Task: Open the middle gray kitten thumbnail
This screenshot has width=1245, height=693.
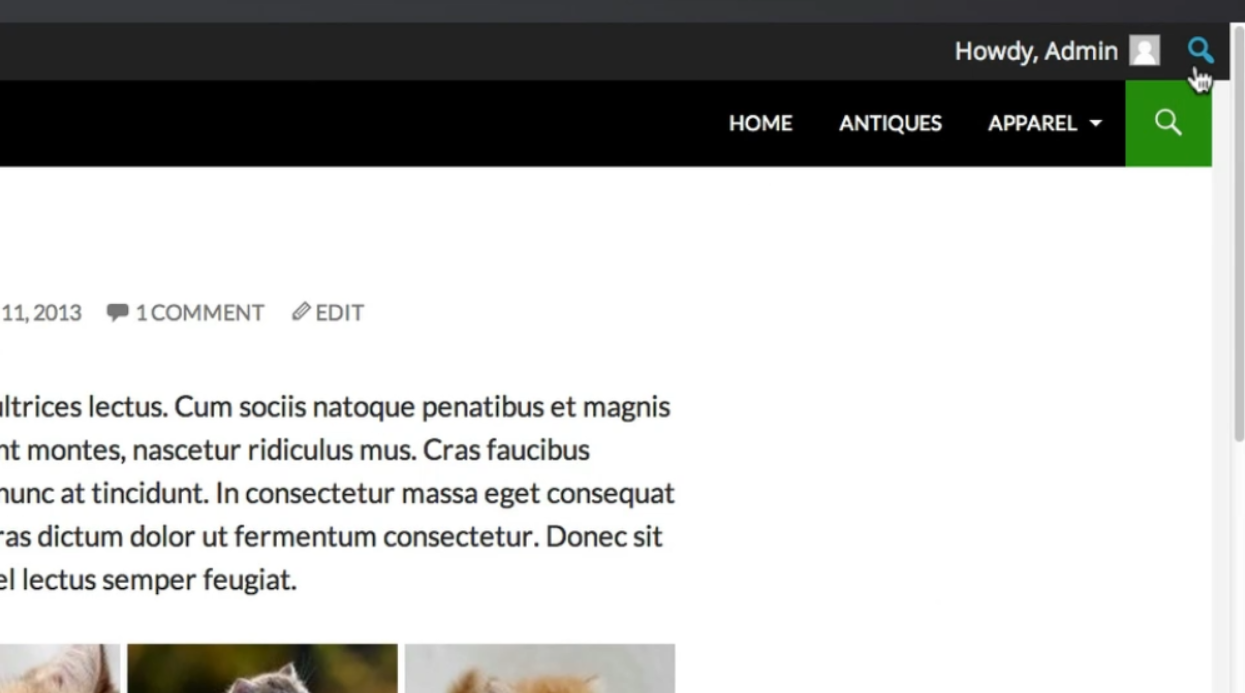Action: point(262,669)
